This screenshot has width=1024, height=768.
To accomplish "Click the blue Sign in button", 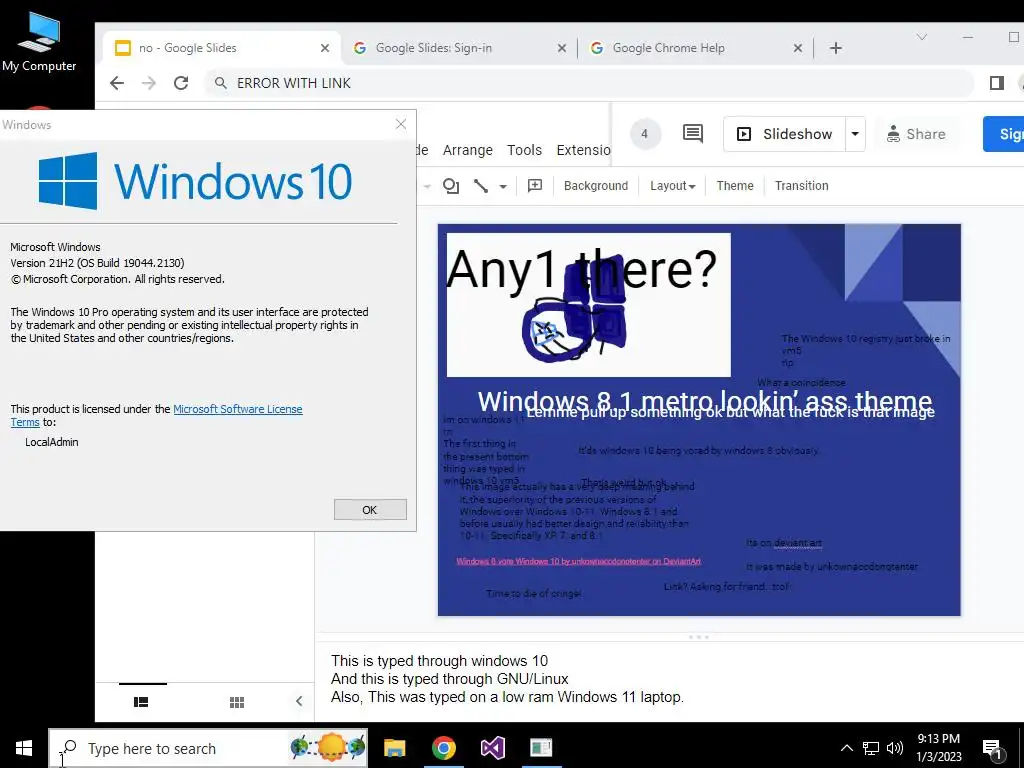I will coord(1004,134).
